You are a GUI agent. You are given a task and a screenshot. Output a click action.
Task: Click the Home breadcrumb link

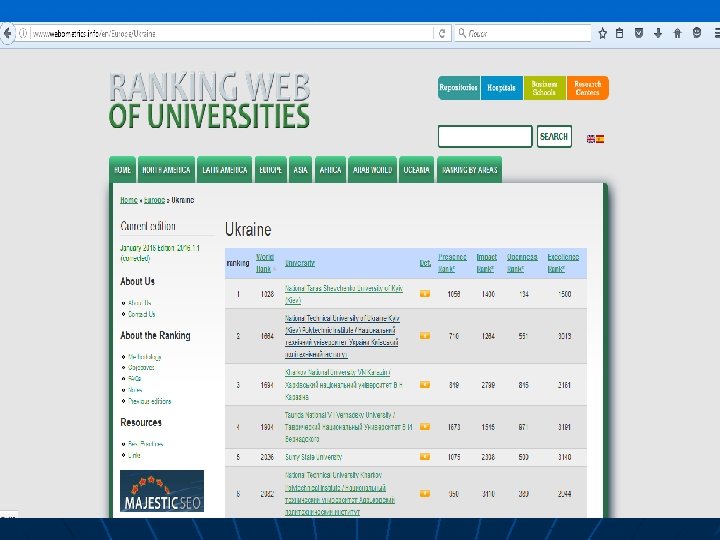(129, 200)
